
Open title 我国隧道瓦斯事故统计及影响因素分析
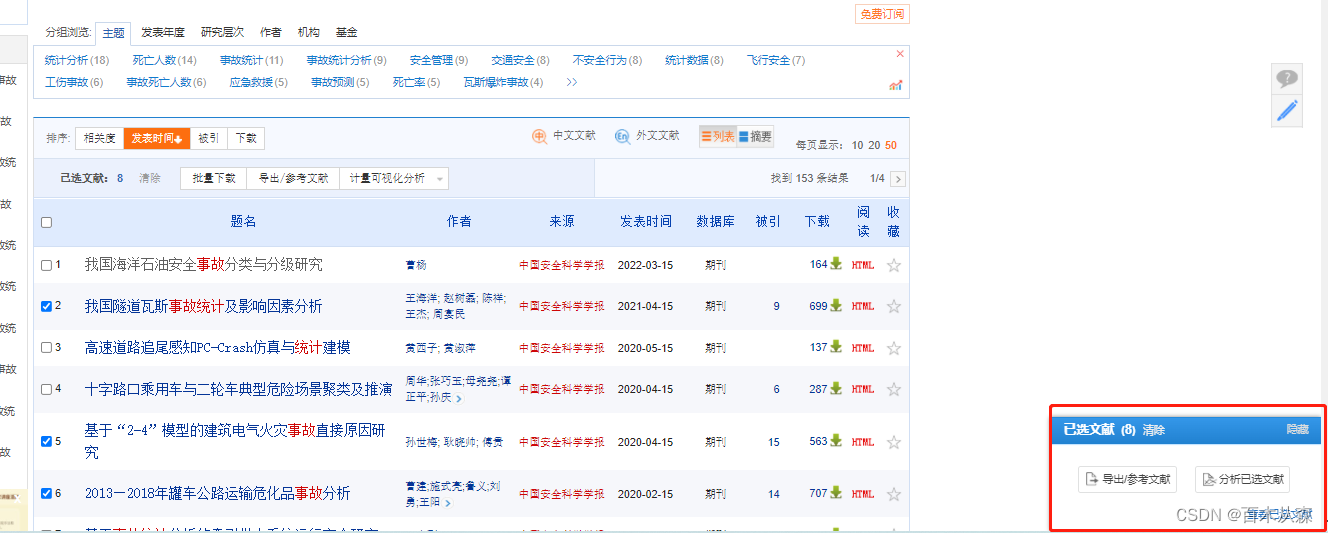203,306
